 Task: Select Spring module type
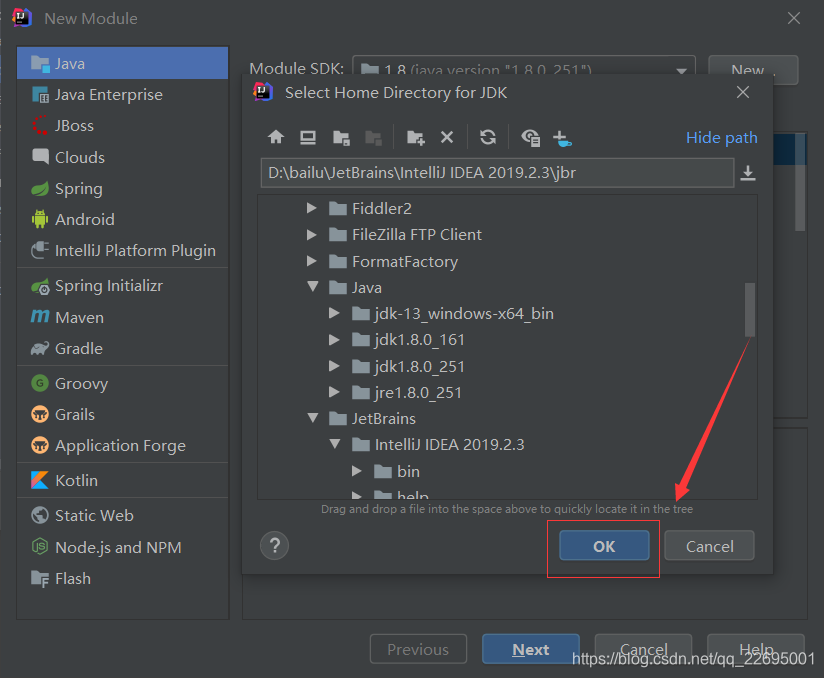pos(122,188)
